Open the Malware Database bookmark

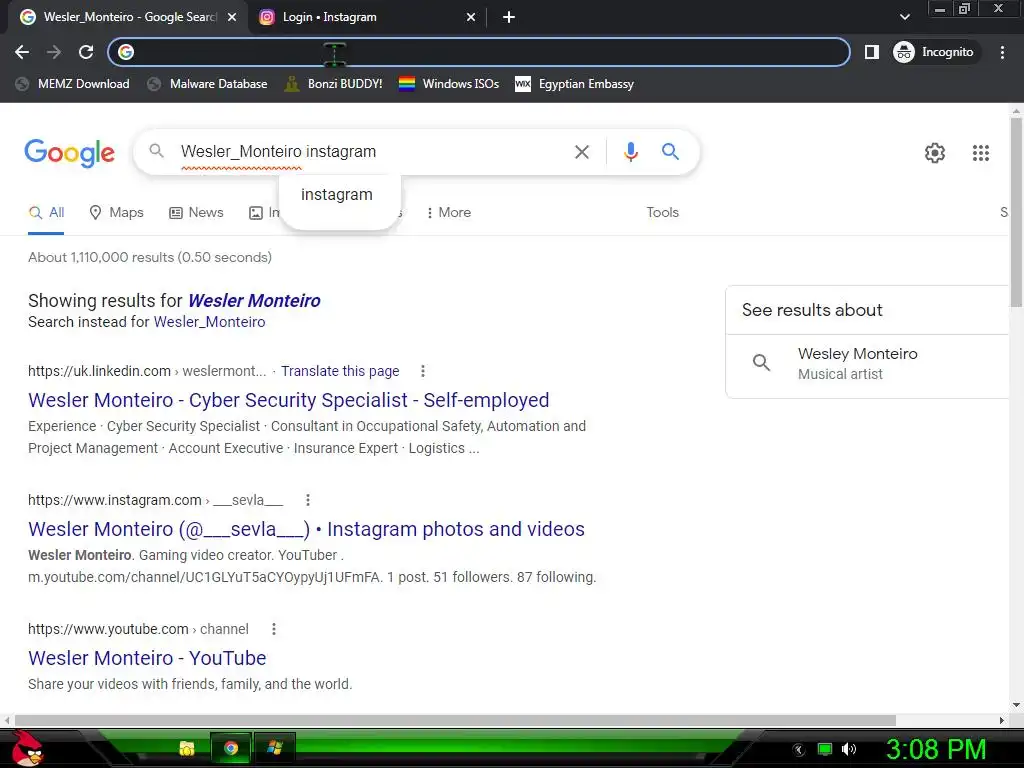pyautogui.click(x=208, y=84)
